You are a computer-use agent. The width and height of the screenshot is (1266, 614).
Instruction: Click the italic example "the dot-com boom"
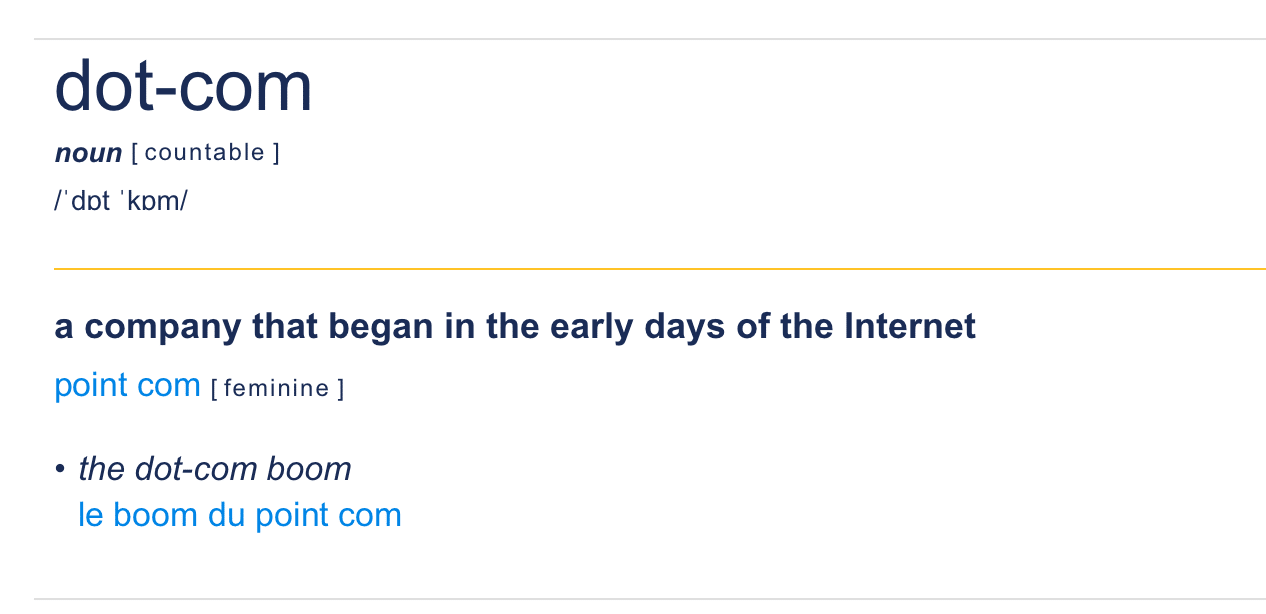(x=215, y=469)
